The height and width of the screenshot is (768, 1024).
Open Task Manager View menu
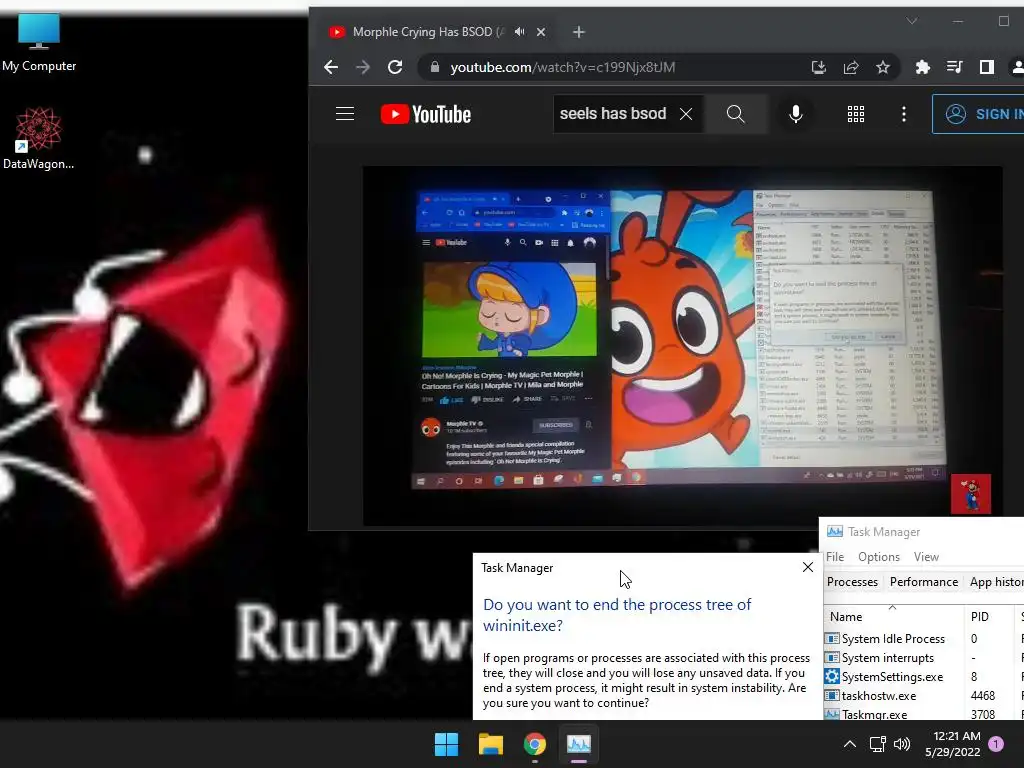click(926, 556)
